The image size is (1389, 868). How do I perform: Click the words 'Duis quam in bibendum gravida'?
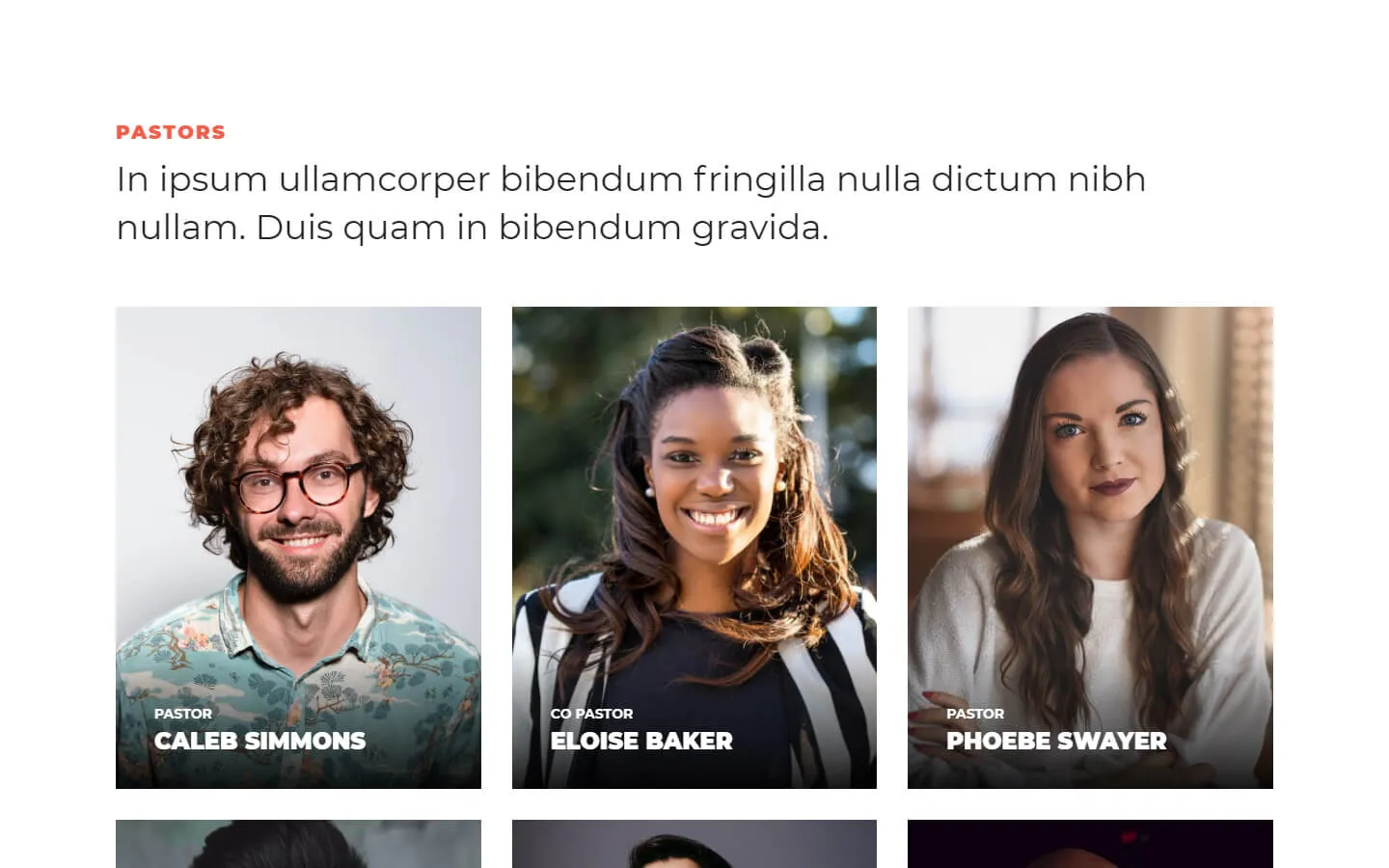click(542, 228)
